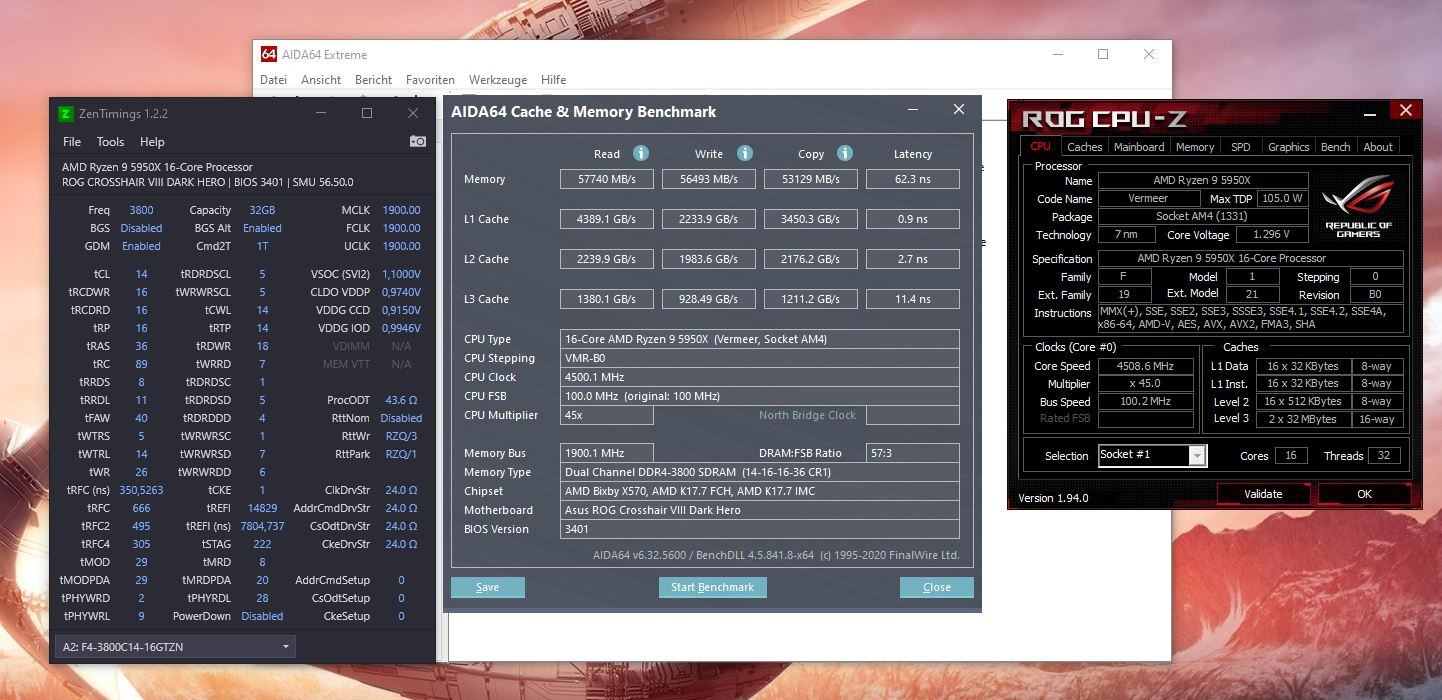Click the ProcODT value 43.6 Ω
The image size is (1442, 700).
(x=402, y=400)
